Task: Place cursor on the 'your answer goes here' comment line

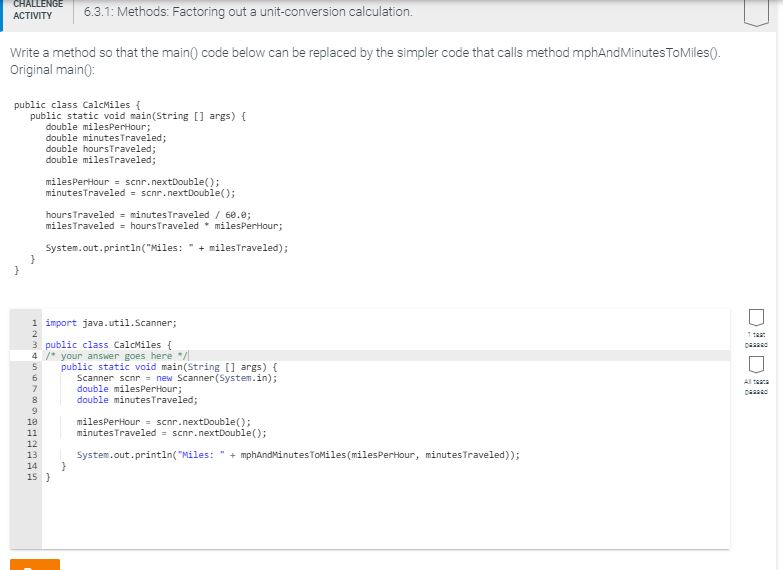Action: tap(116, 356)
